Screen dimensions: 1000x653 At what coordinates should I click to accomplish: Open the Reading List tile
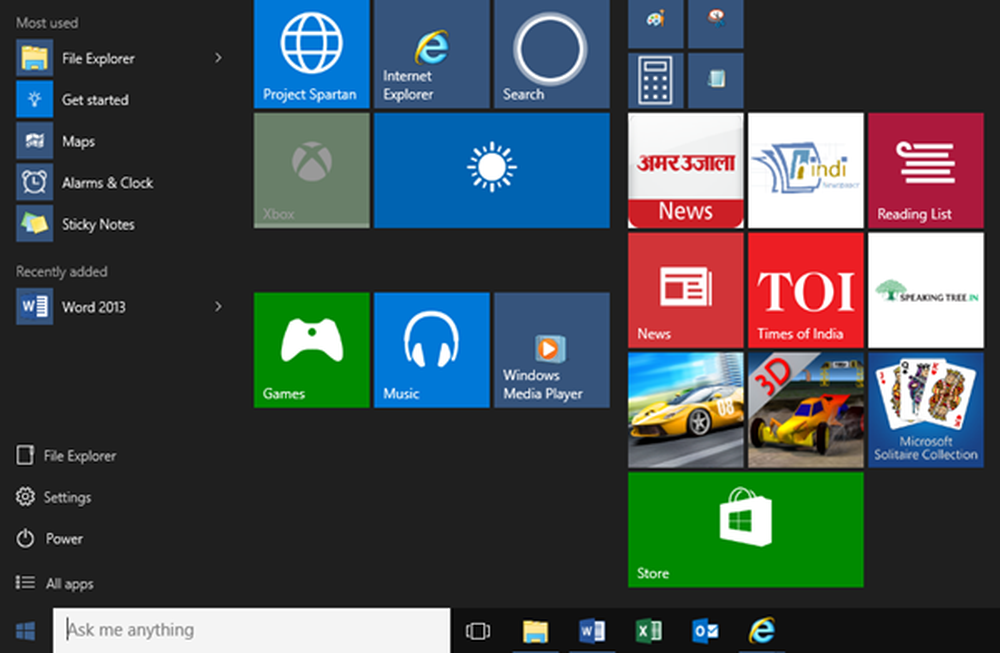click(925, 170)
